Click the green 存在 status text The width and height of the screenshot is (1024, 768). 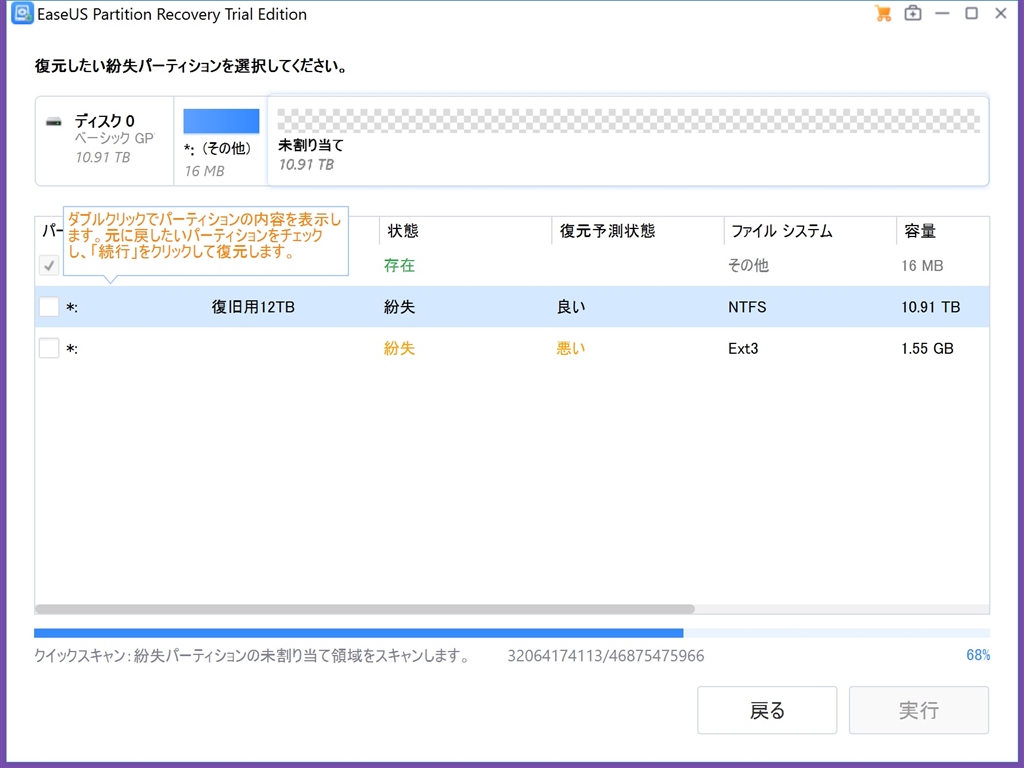pyautogui.click(x=399, y=265)
